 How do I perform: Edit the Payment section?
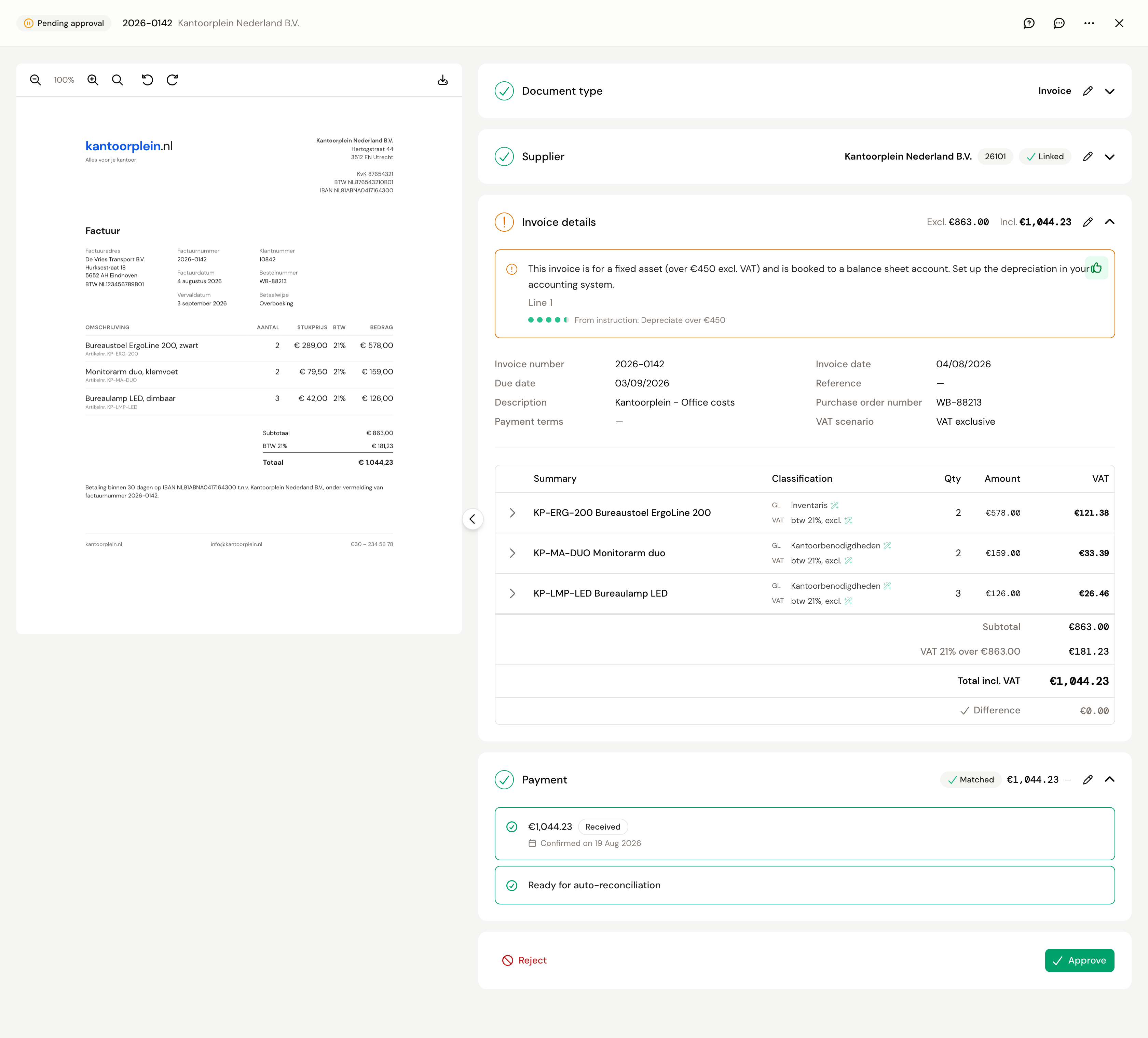tap(1088, 779)
